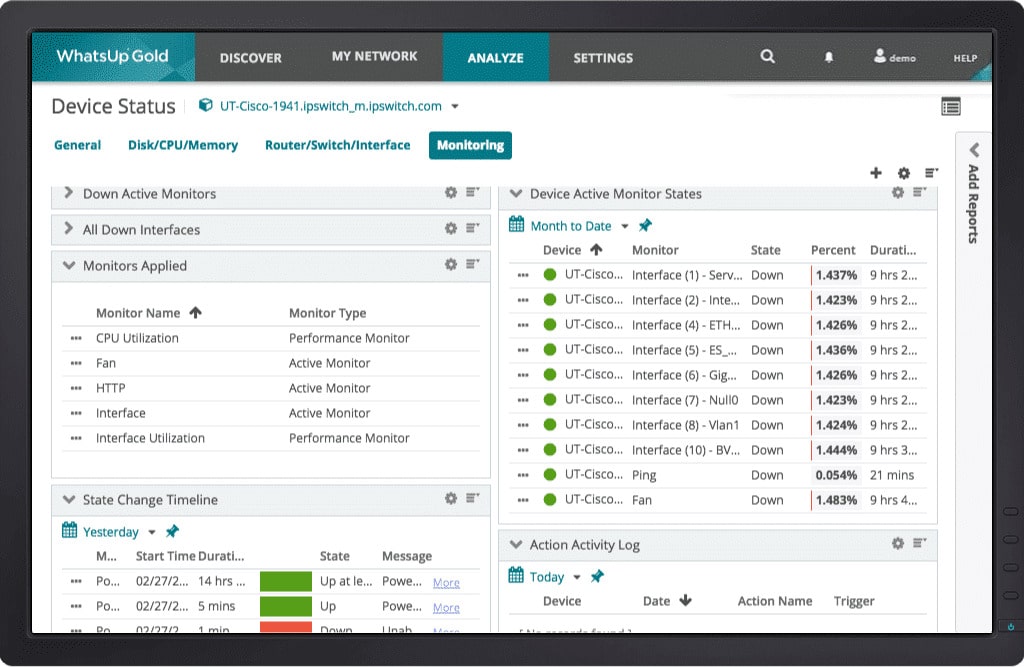Click the calendar icon in State Change Timeline

(68, 531)
